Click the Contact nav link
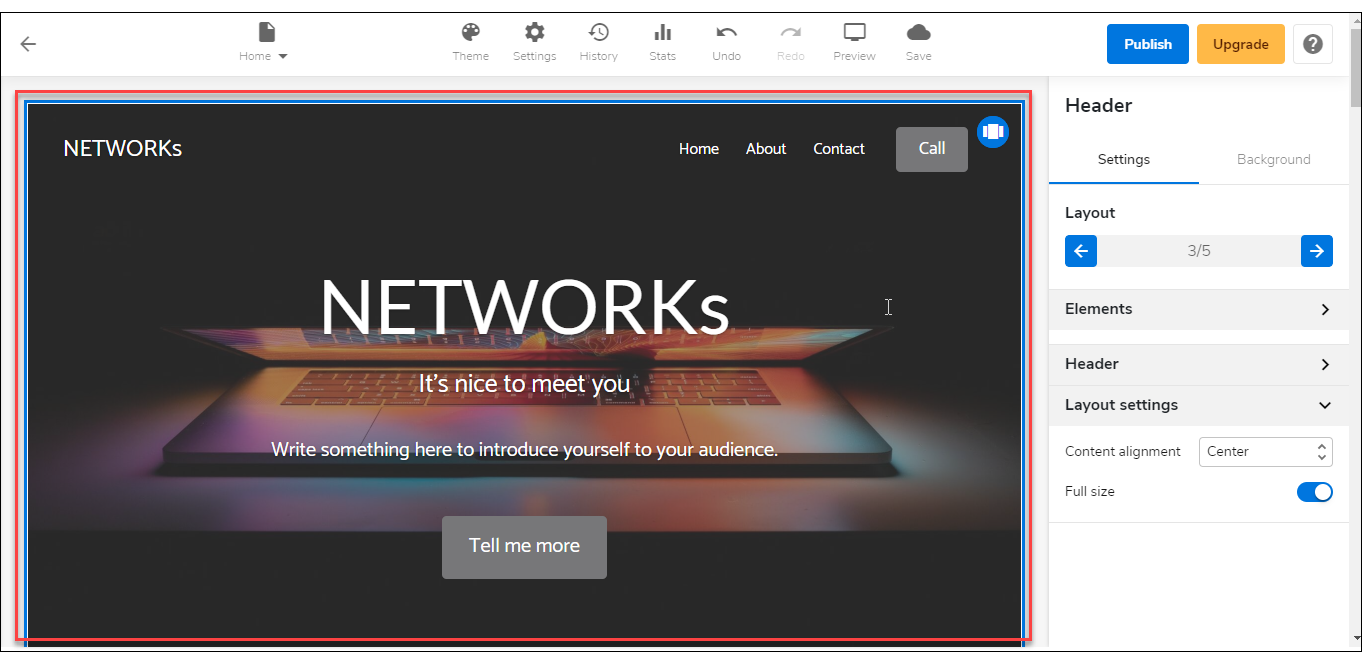 [838, 148]
